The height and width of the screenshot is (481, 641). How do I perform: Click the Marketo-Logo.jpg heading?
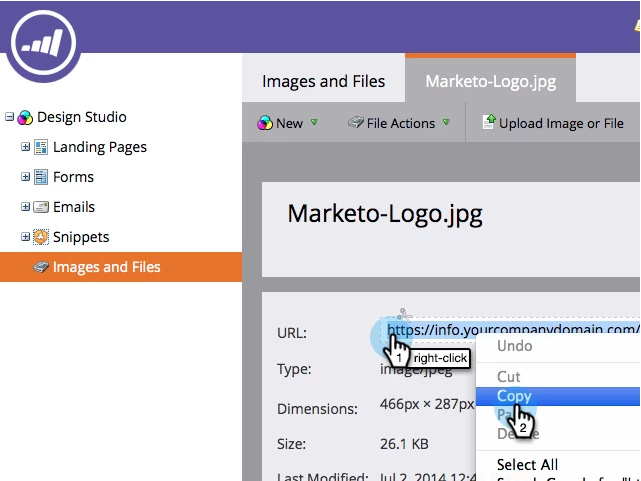385,215
